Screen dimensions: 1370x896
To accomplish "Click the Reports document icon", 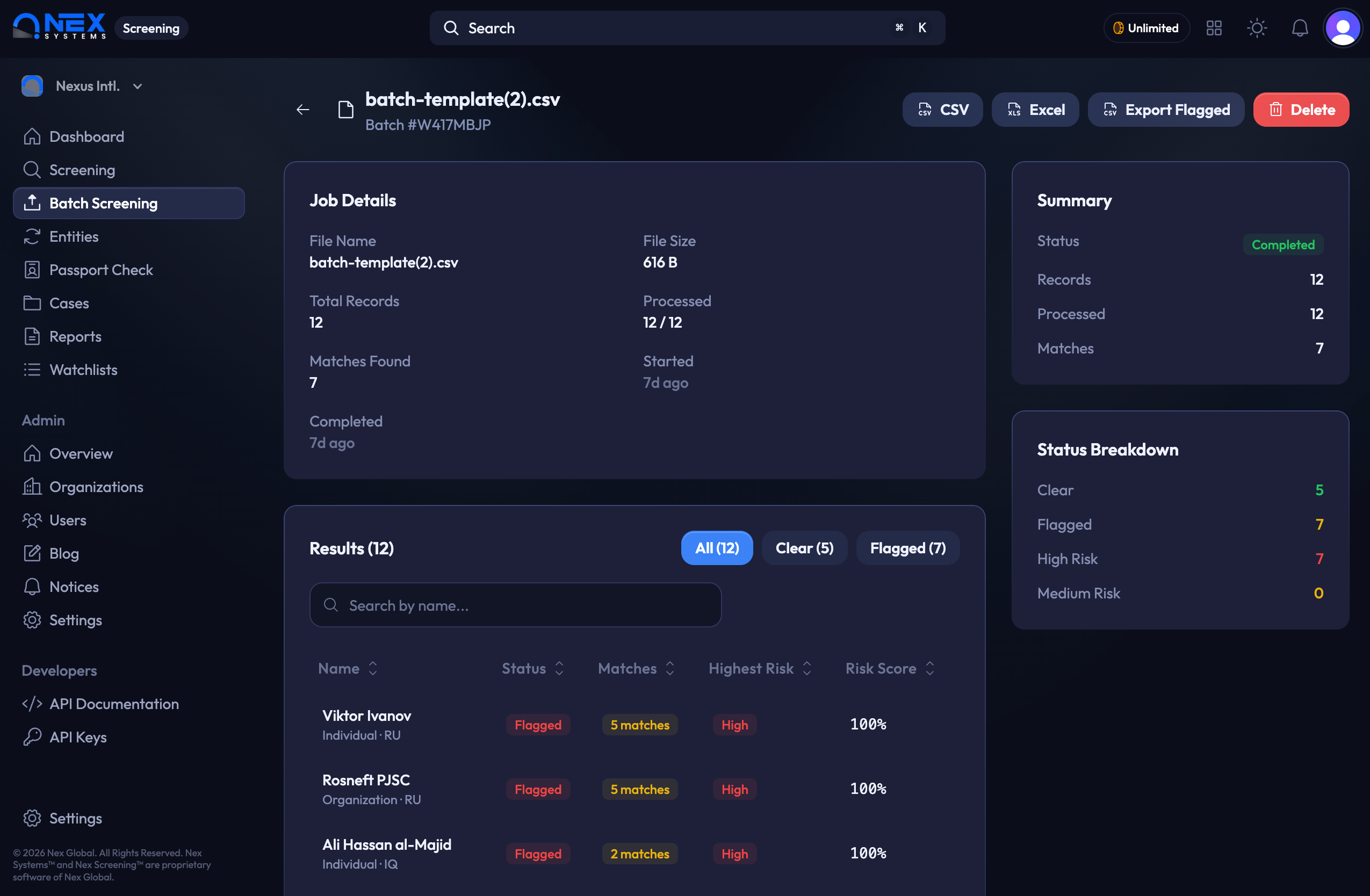I will 32,337.
